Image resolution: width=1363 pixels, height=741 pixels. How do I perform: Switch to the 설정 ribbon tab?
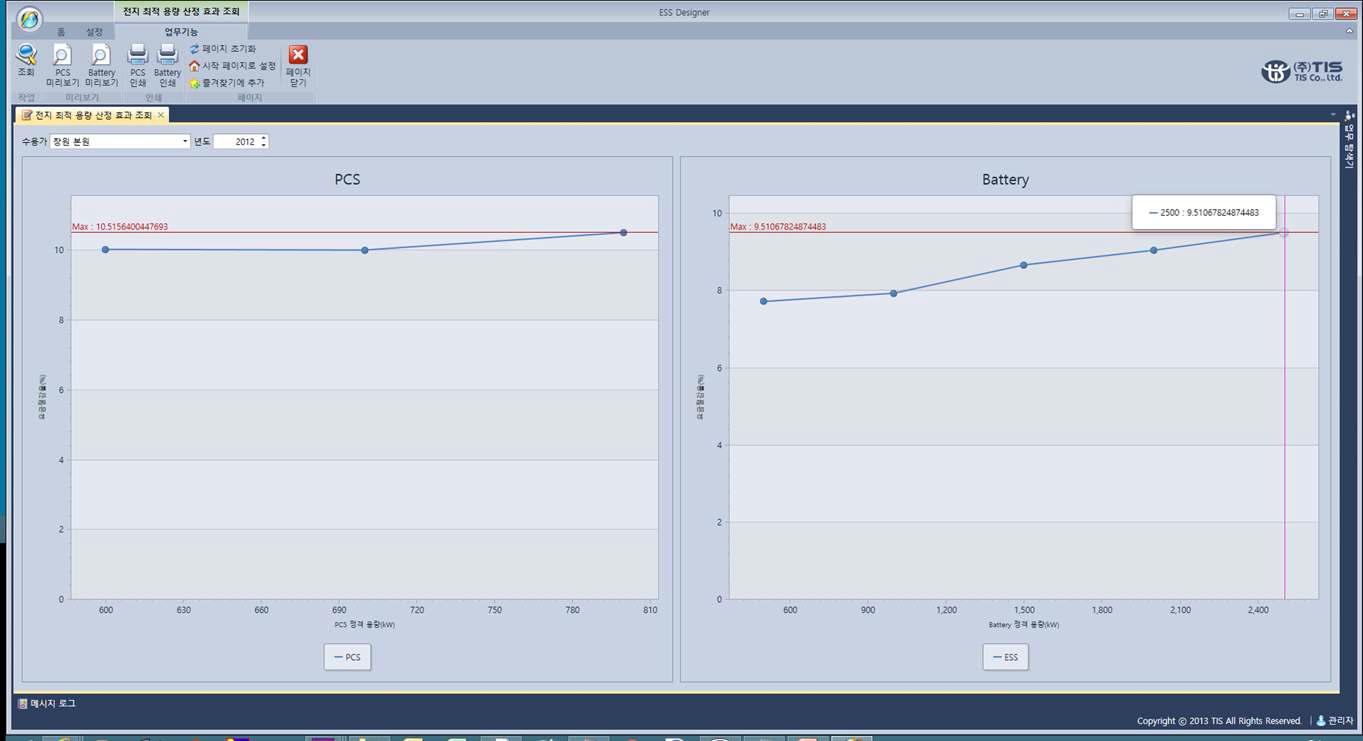pos(94,32)
